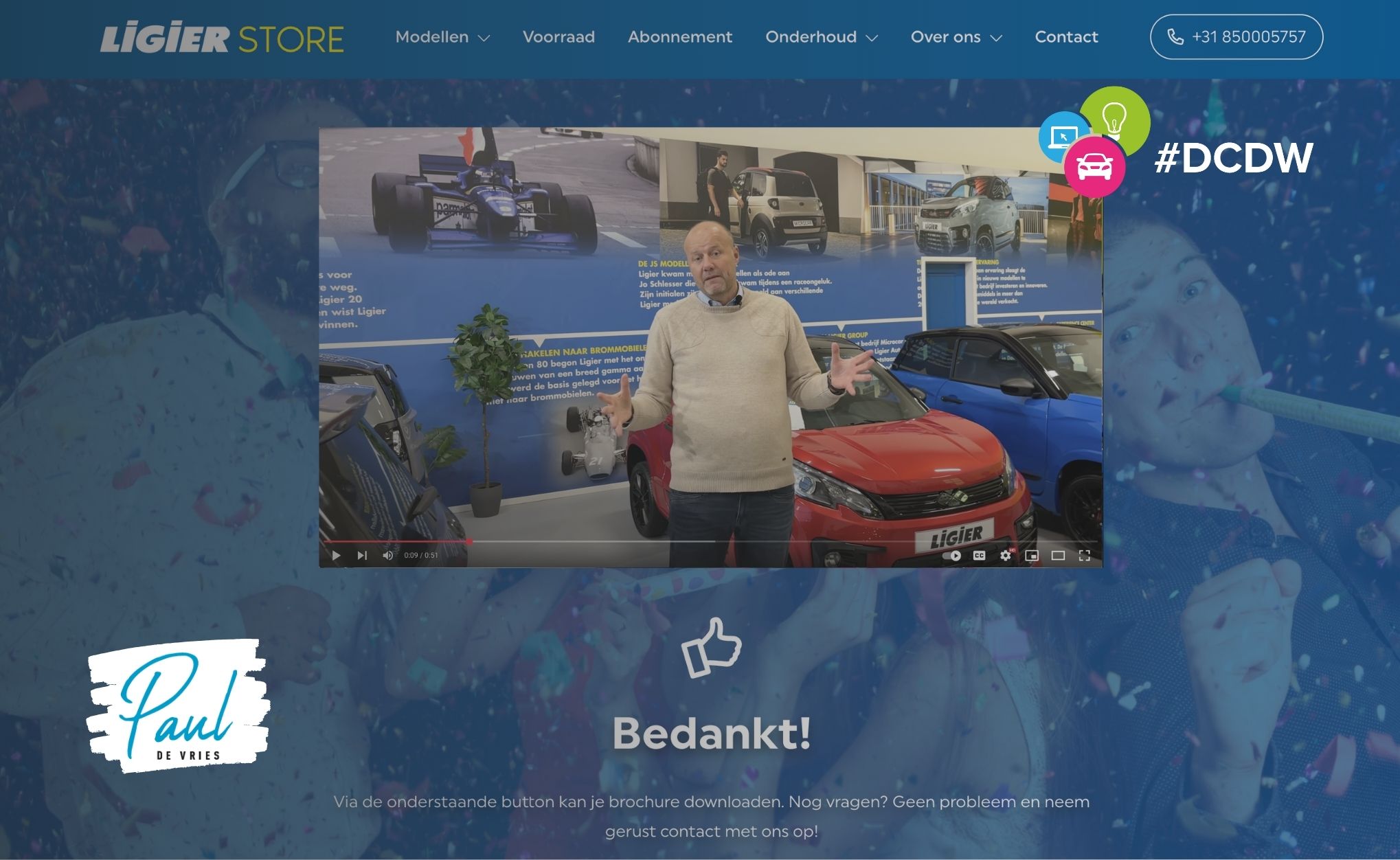The width and height of the screenshot is (1400, 860).
Task: Toggle closed captions on video
Action: (x=980, y=555)
